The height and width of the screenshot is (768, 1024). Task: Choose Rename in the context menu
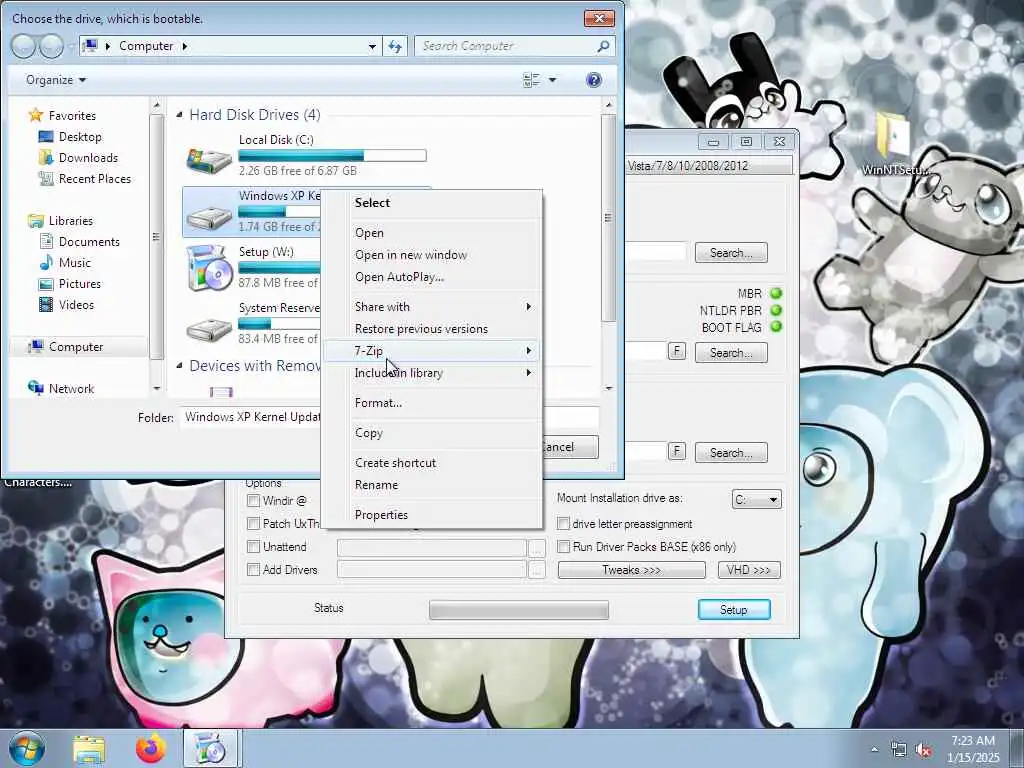click(431, 485)
